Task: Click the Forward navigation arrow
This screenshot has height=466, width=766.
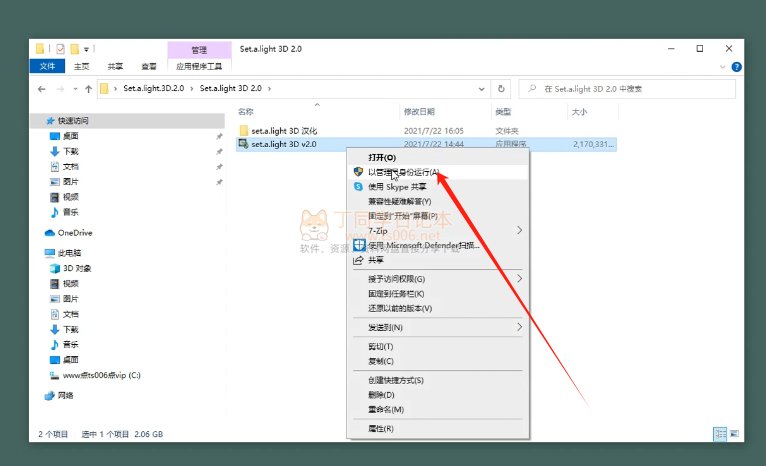Action: coord(60,89)
